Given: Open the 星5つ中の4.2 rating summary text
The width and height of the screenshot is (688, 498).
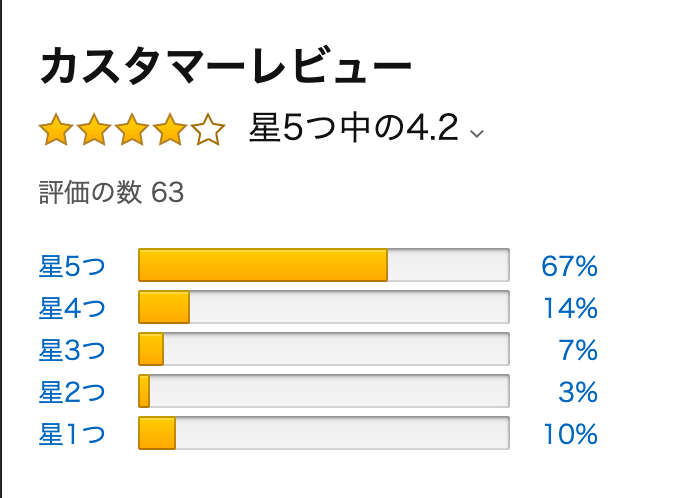Looking at the screenshot, I should 354,128.
